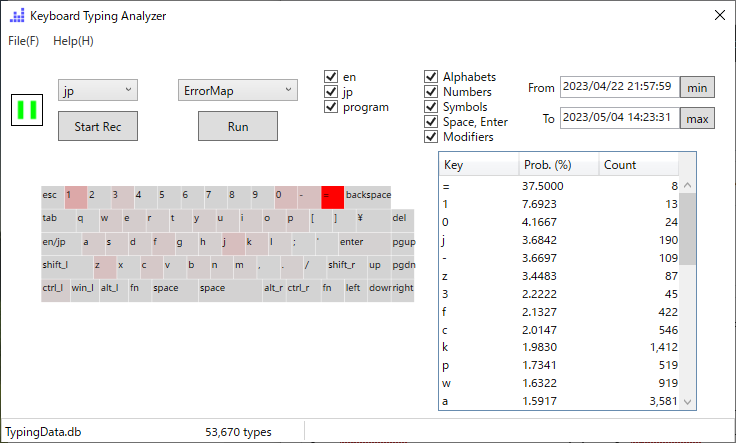Viewport: 736px width, 443px height.
Task: Click the shift_r key on keyboard map
Action: click(x=347, y=267)
